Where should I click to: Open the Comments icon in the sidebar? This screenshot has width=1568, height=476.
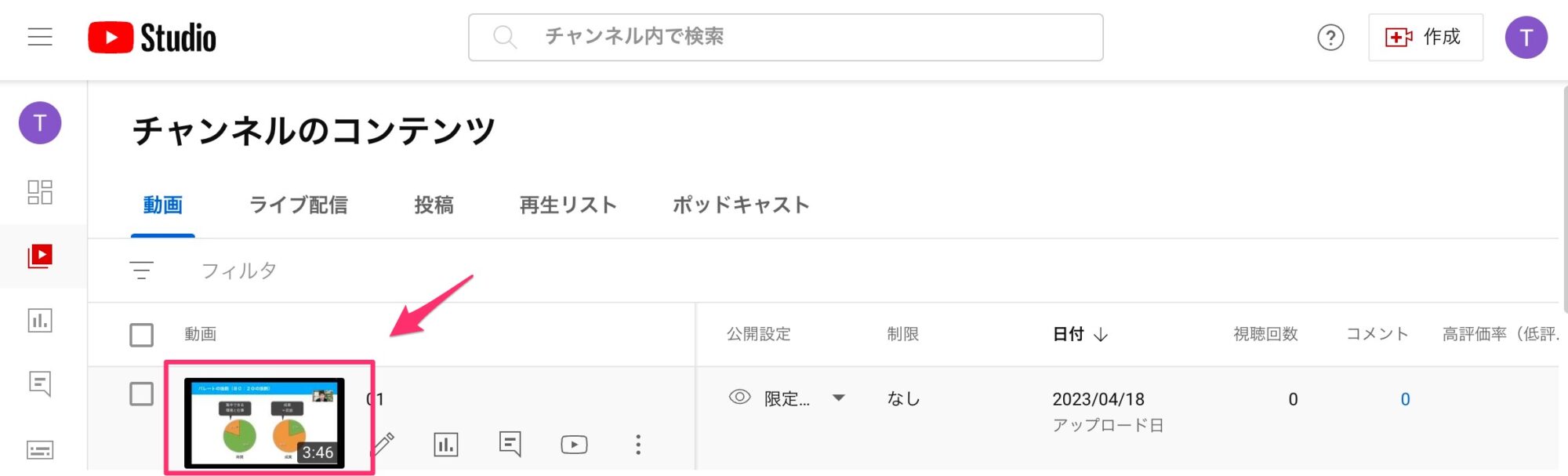coord(40,384)
